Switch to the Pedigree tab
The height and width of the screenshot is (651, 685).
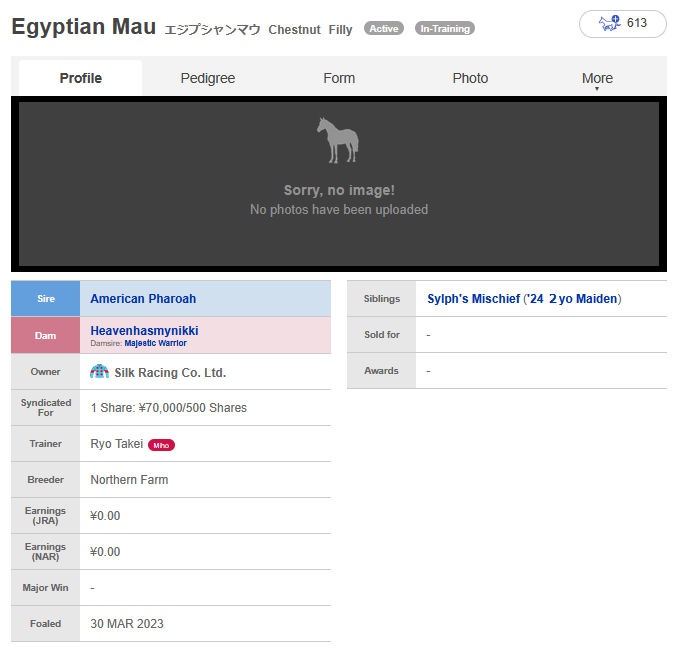coord(208,78)
